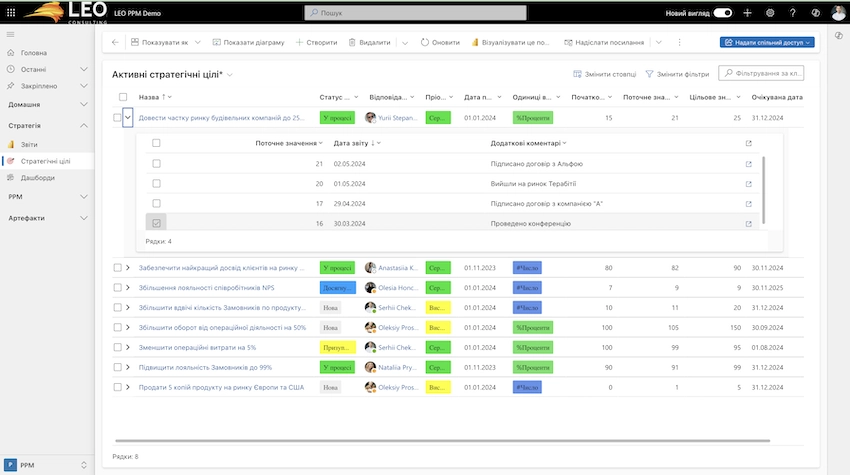
Task: Select checkbox for row 'Вийшли на ринок Терабітії'
Action: [x=156, y=183]
